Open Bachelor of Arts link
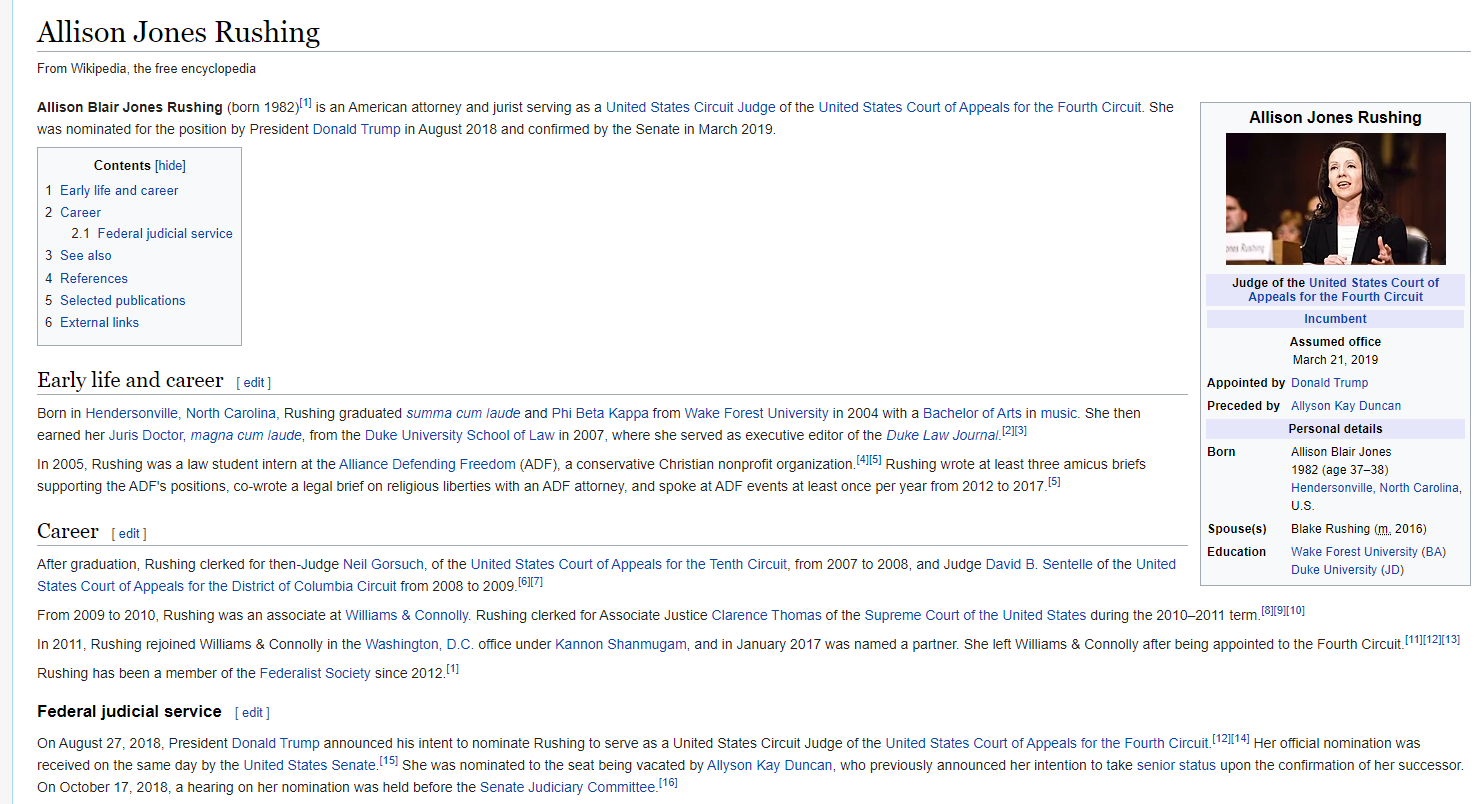Viewport: 1484px width, 804px height. coord(972,413)
